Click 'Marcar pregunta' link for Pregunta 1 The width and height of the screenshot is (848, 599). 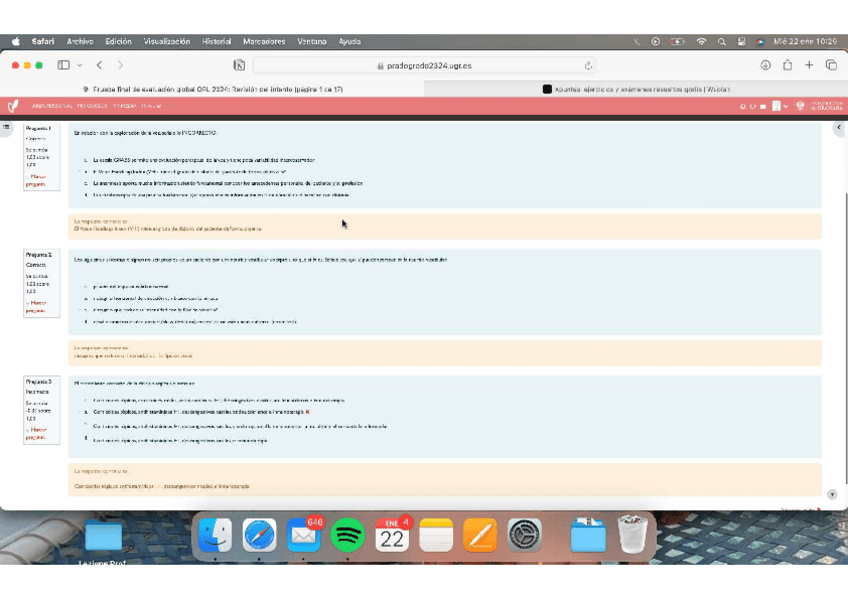(x=36, y=180)
